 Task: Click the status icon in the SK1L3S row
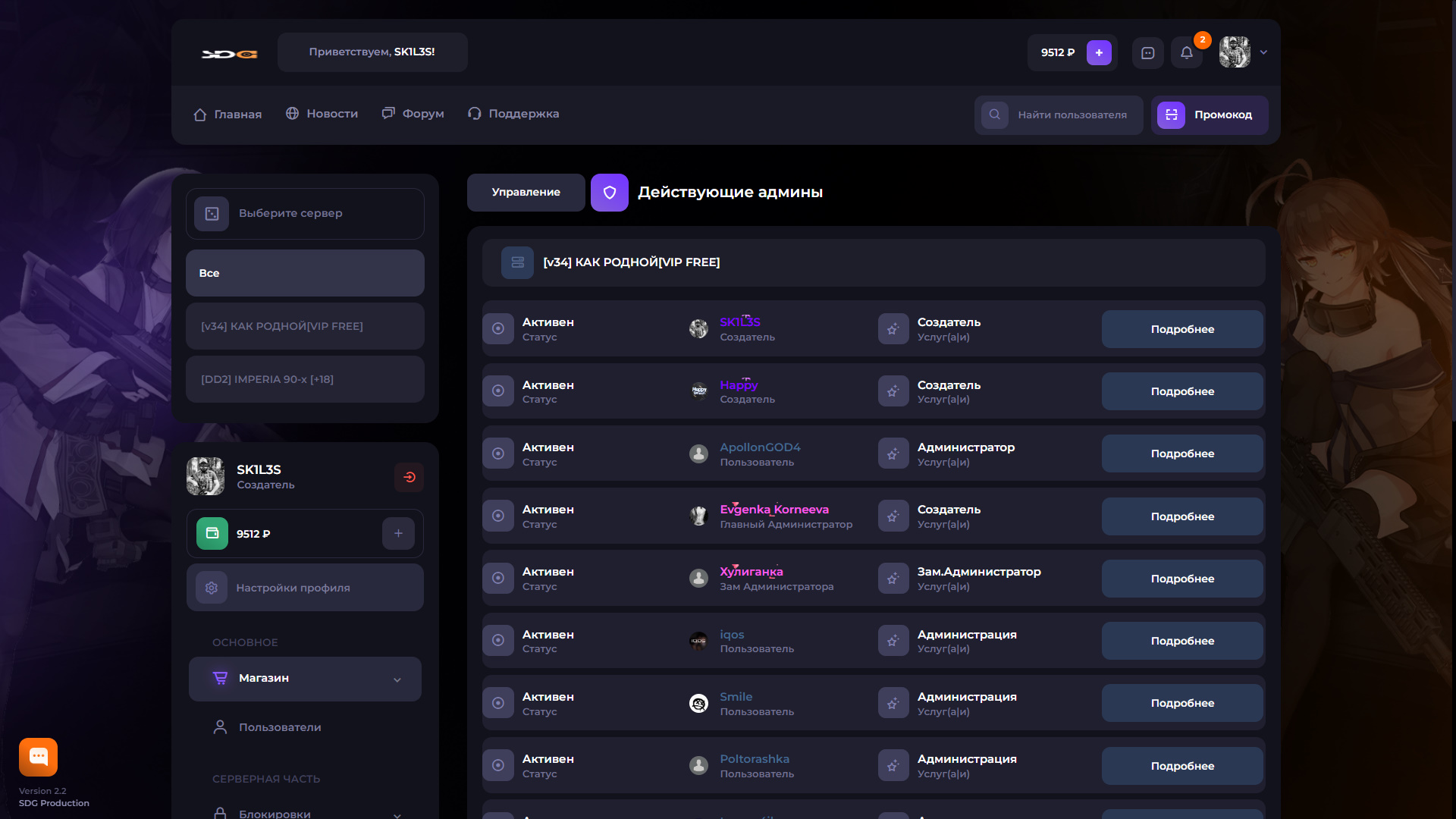(498, 329)
